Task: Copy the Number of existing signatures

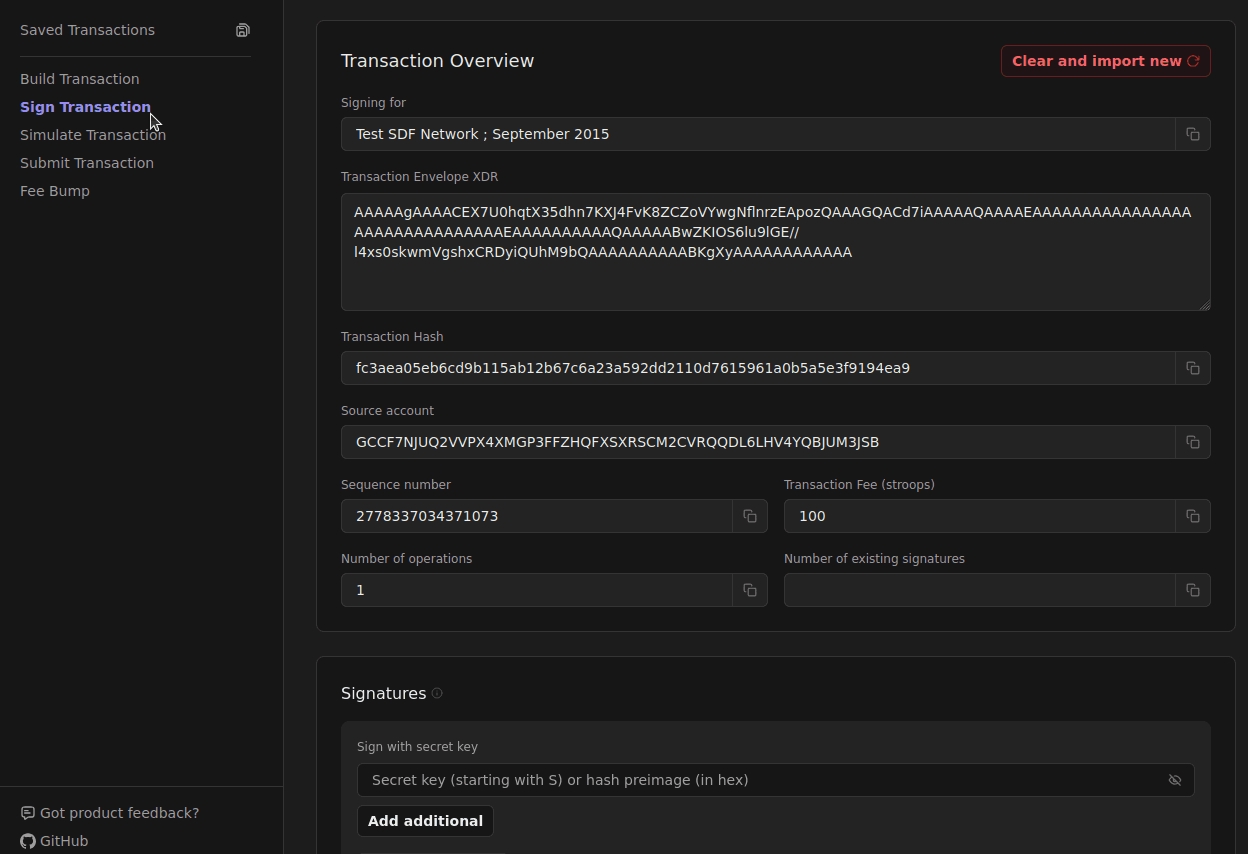Action: tap(1192, 590)
